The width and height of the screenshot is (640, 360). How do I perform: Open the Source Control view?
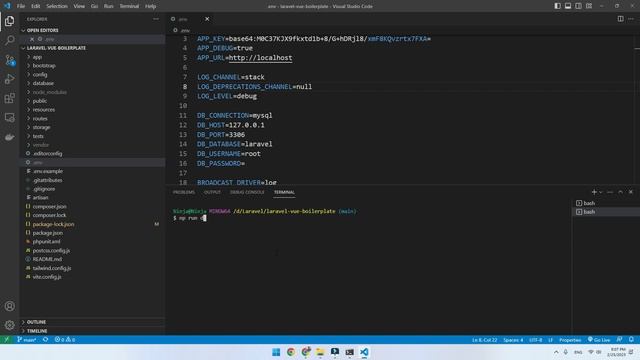9,60
